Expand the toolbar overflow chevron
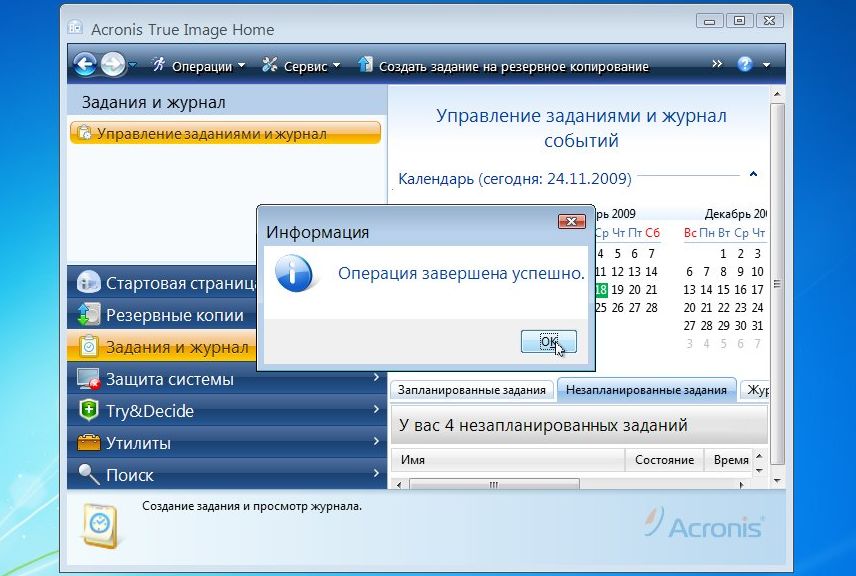Screen dimensions: 856x576 717,64
